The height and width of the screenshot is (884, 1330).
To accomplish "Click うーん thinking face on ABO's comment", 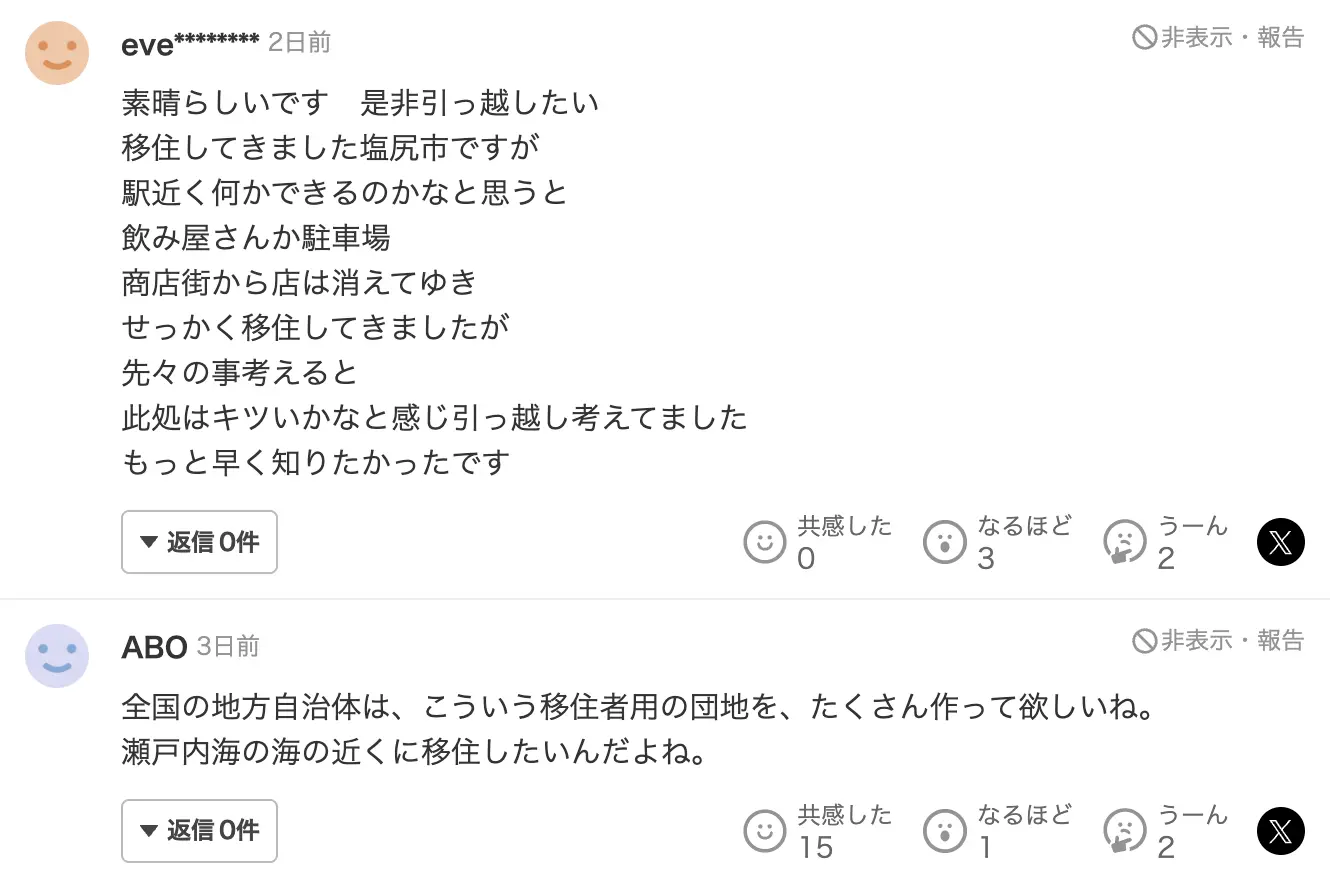I will pos(1125,831).
